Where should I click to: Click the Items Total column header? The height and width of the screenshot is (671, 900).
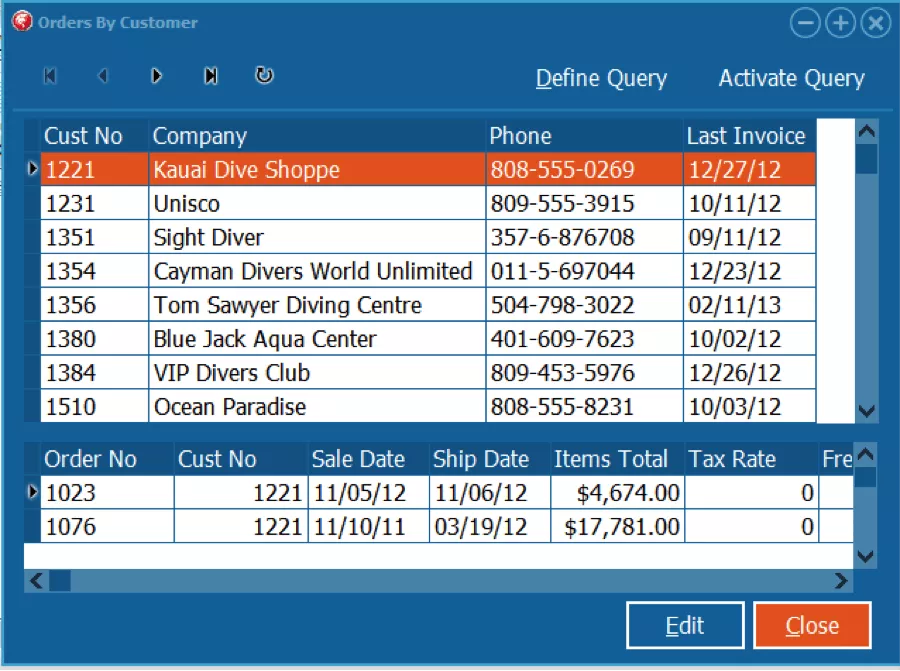(x=617, y=459)
